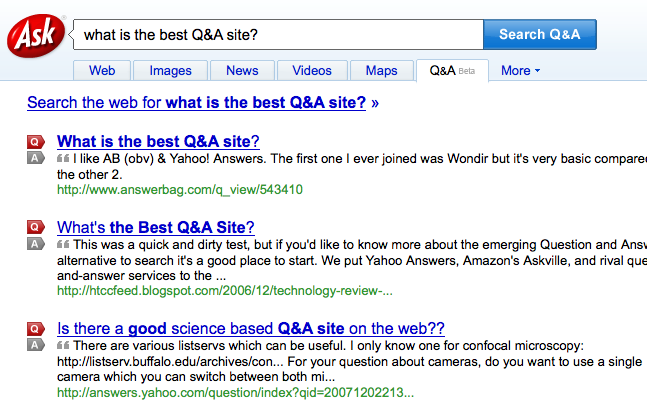The width and height of the screenshot is (647, 408).
Task: Click gray A icon of second result
Action: [x=35, y=244]
